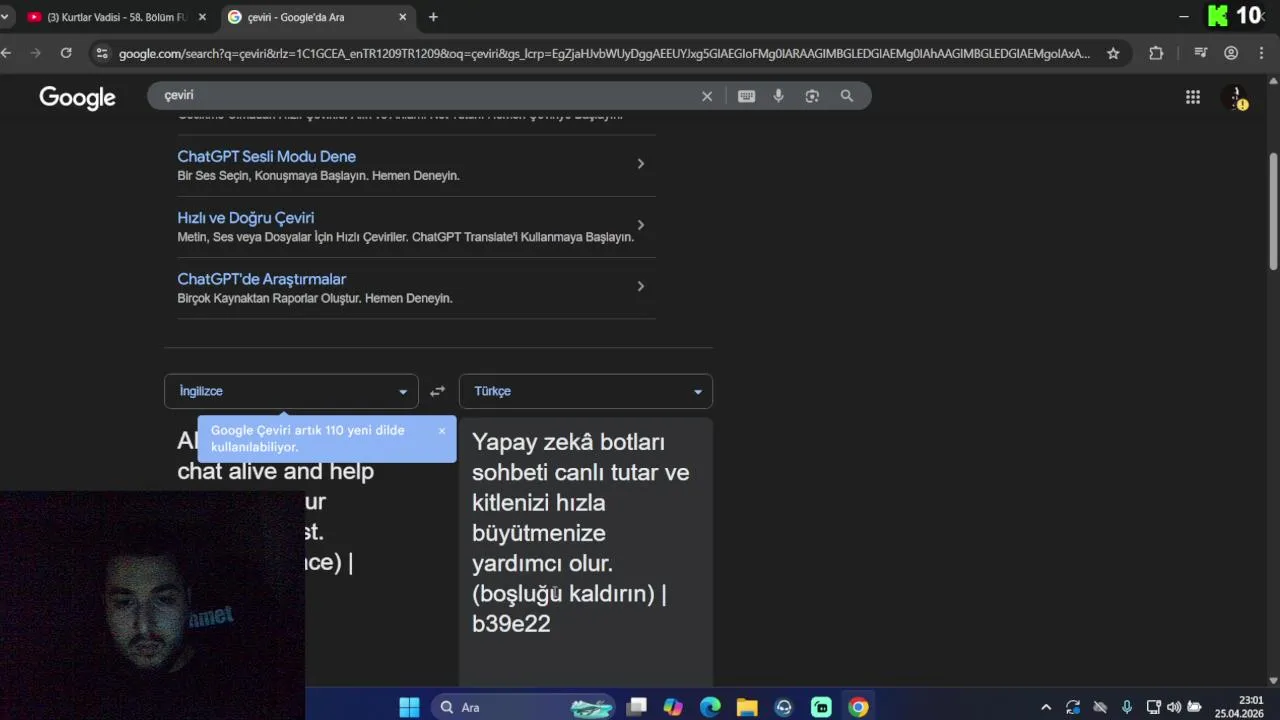Open File Explorer from the taskbar
1280x720 pixels.
(x=747, y=707)
